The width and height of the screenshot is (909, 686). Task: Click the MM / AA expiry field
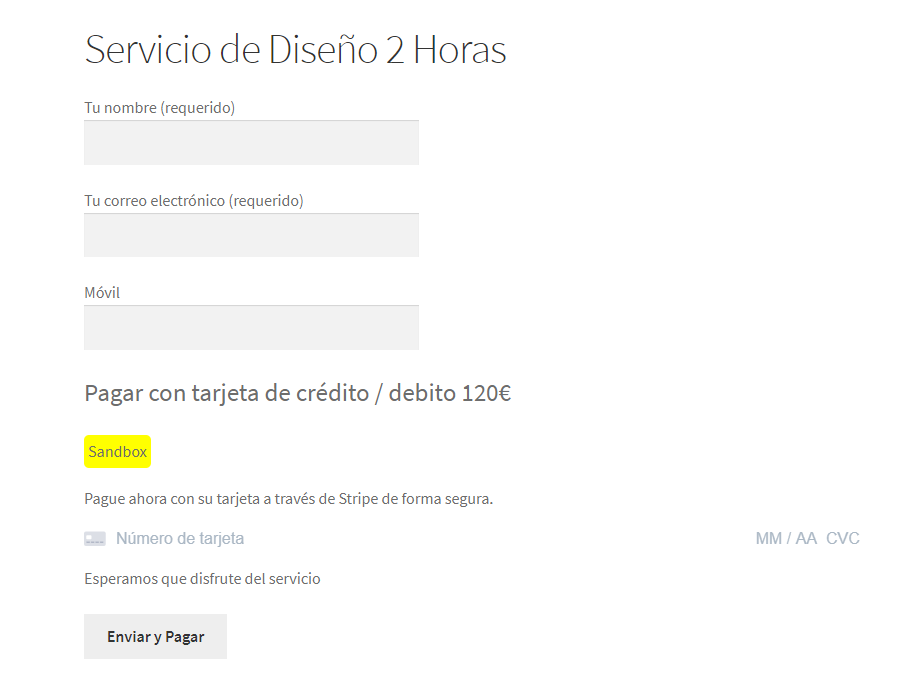pyautogui.click(x=786, y=539)
